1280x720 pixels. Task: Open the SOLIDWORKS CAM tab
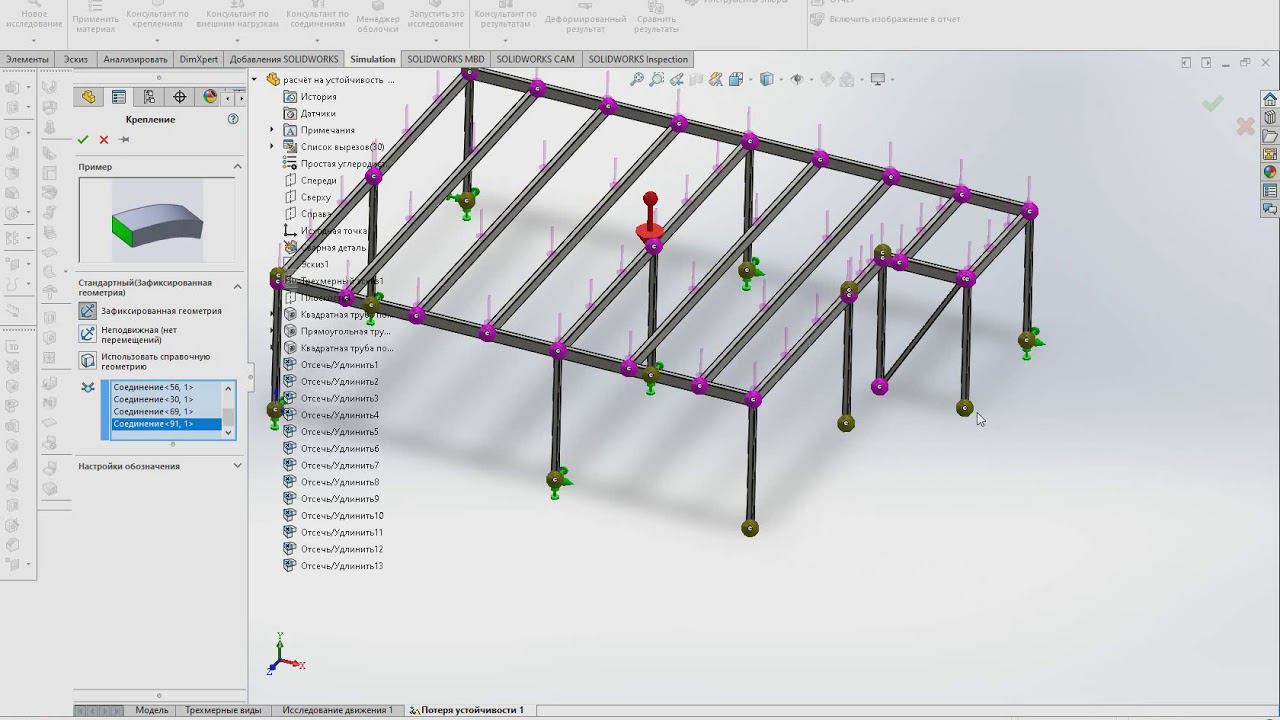tap(536, 59)
